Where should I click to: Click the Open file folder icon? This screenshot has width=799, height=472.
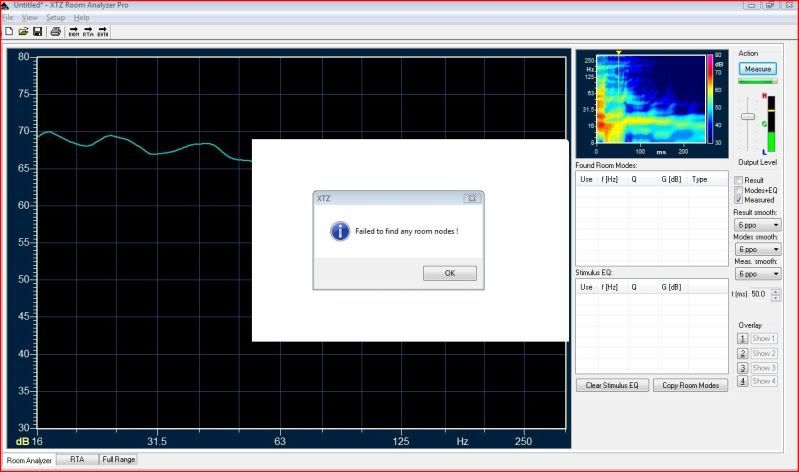pyautogui.click(x=23, y=32)
